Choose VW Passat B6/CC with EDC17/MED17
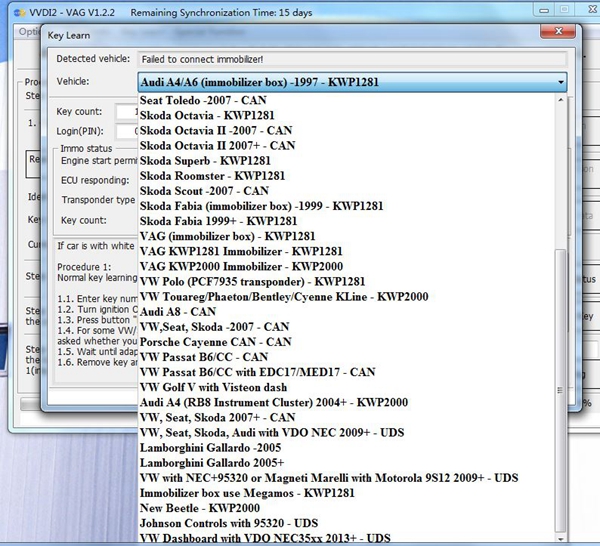The image size is (600, 546). [x=346, y=372]
